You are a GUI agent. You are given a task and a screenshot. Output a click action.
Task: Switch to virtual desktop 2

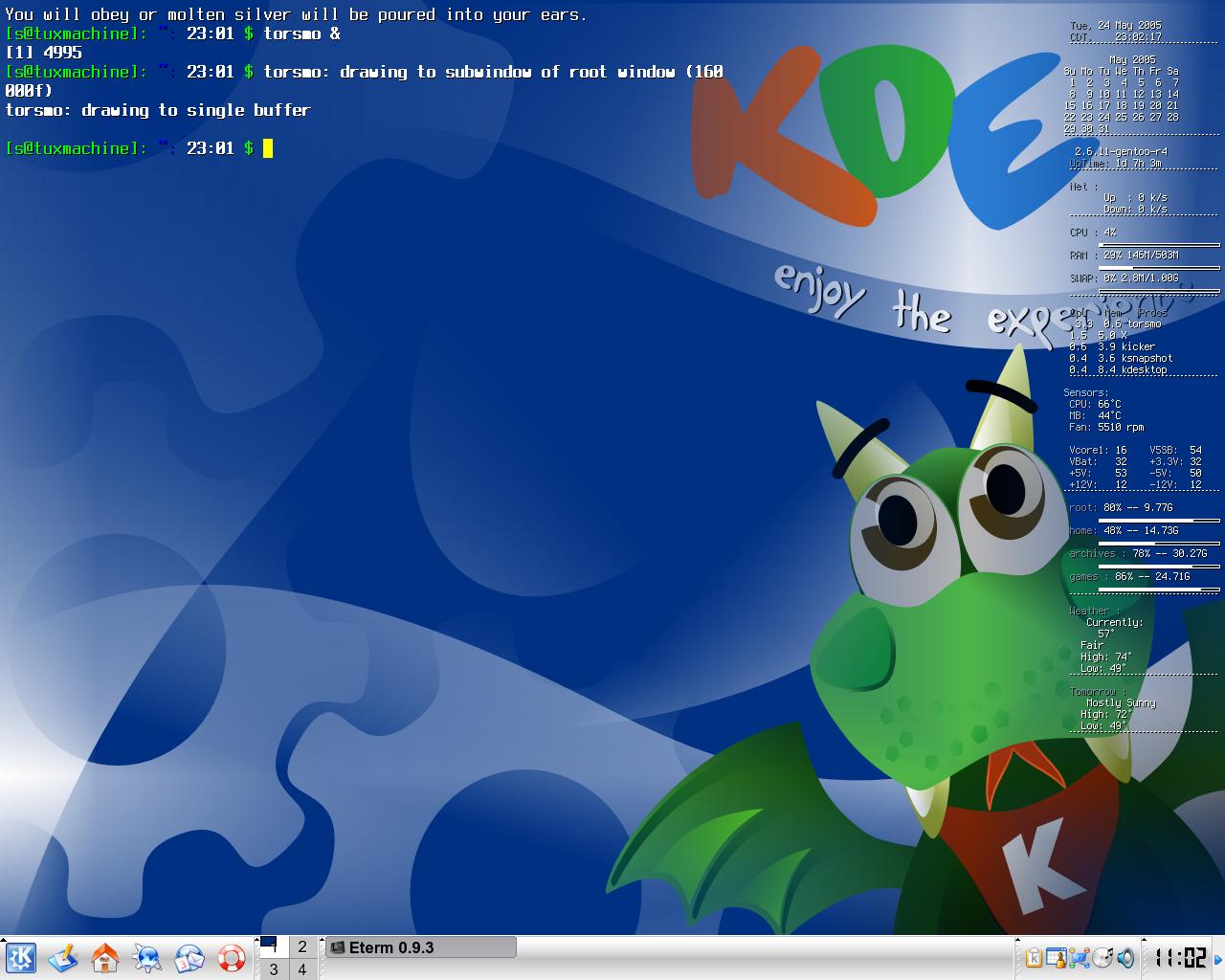(302, 947)
